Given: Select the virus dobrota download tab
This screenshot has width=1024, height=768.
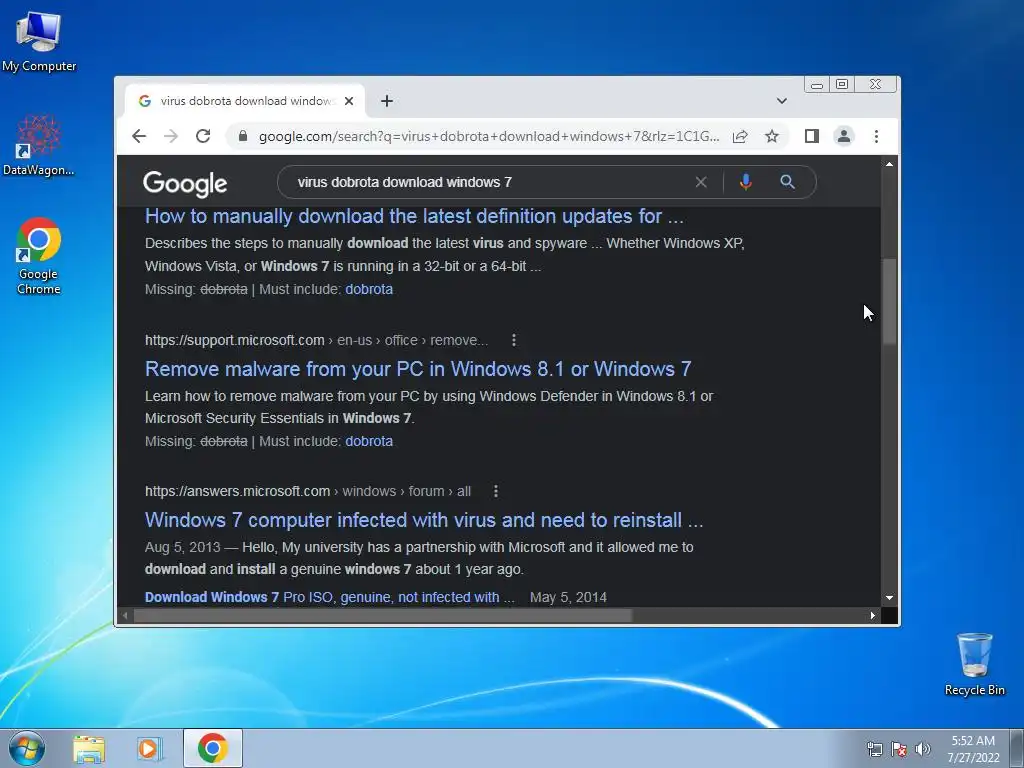Looking at the screenshot, I should click(245, 101).
